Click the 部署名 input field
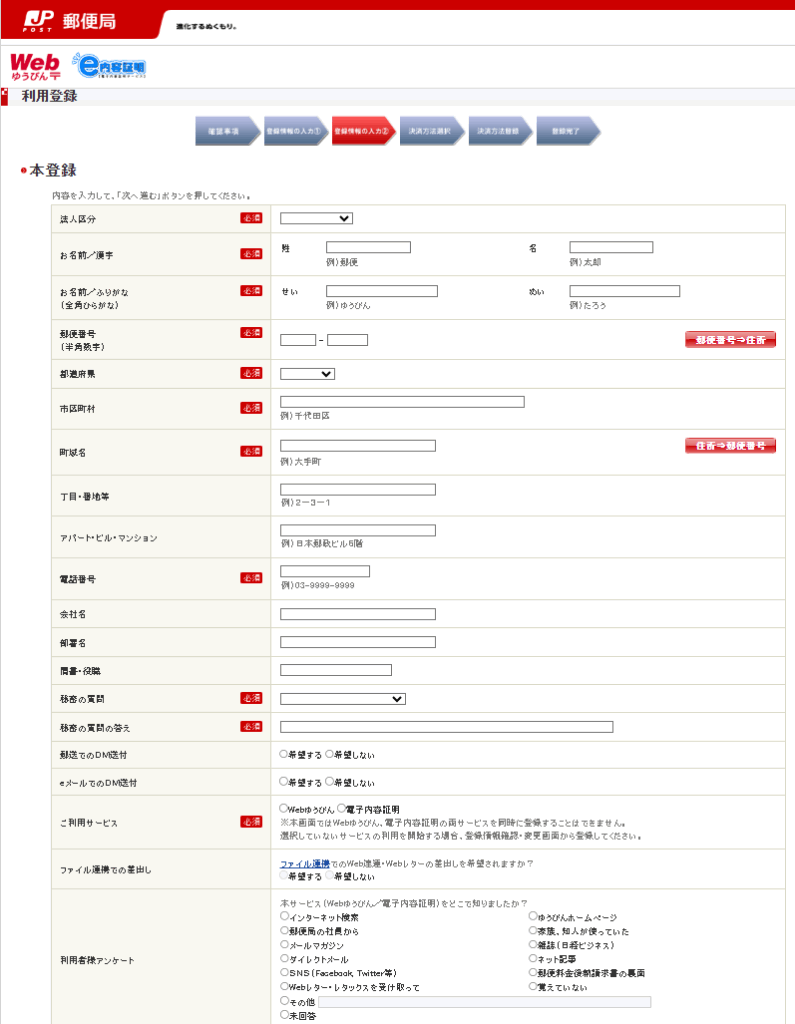 (358, 643)
